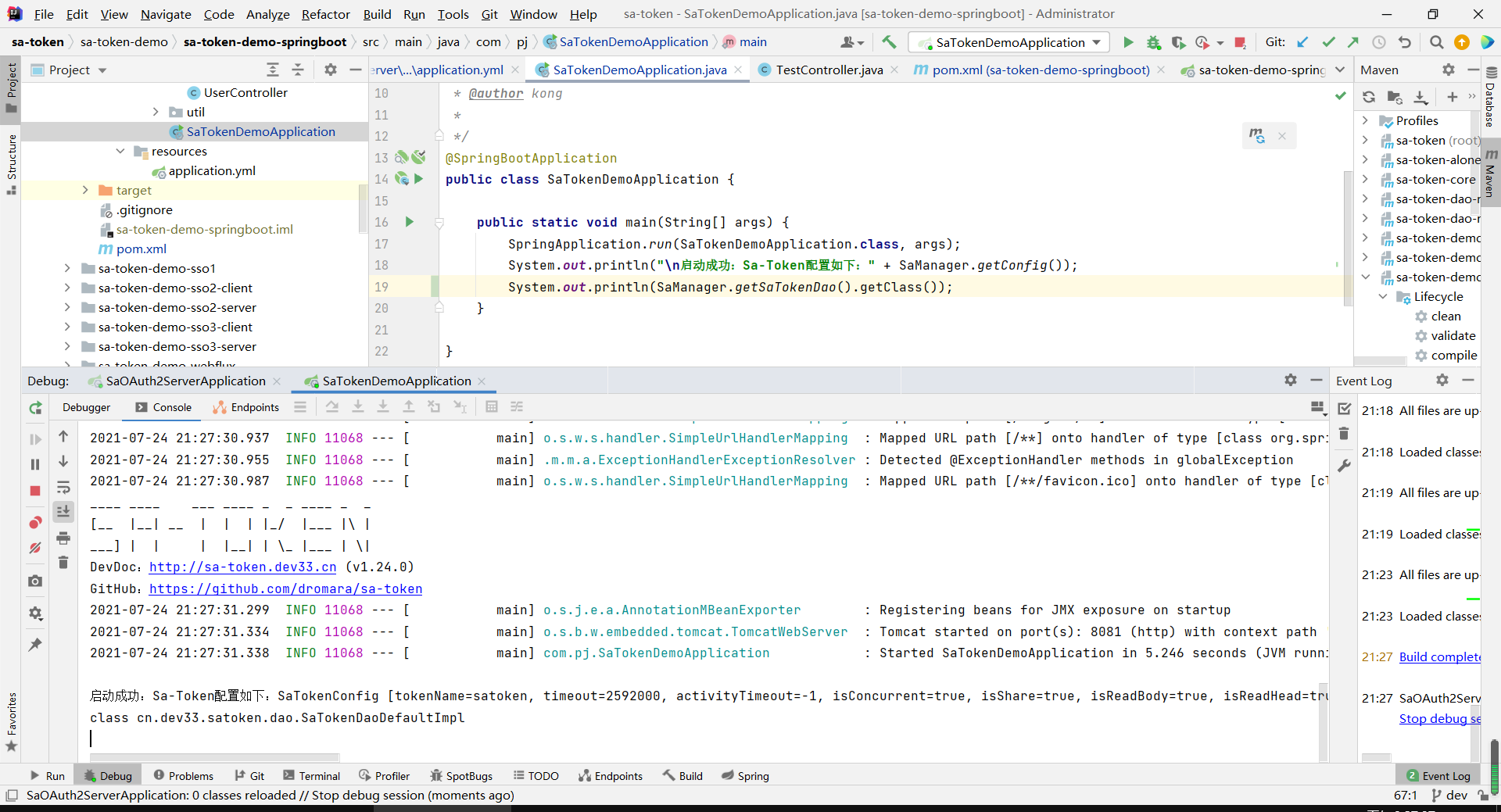
Task: Open Maven panel settings gear
Action: point(1449,70)
